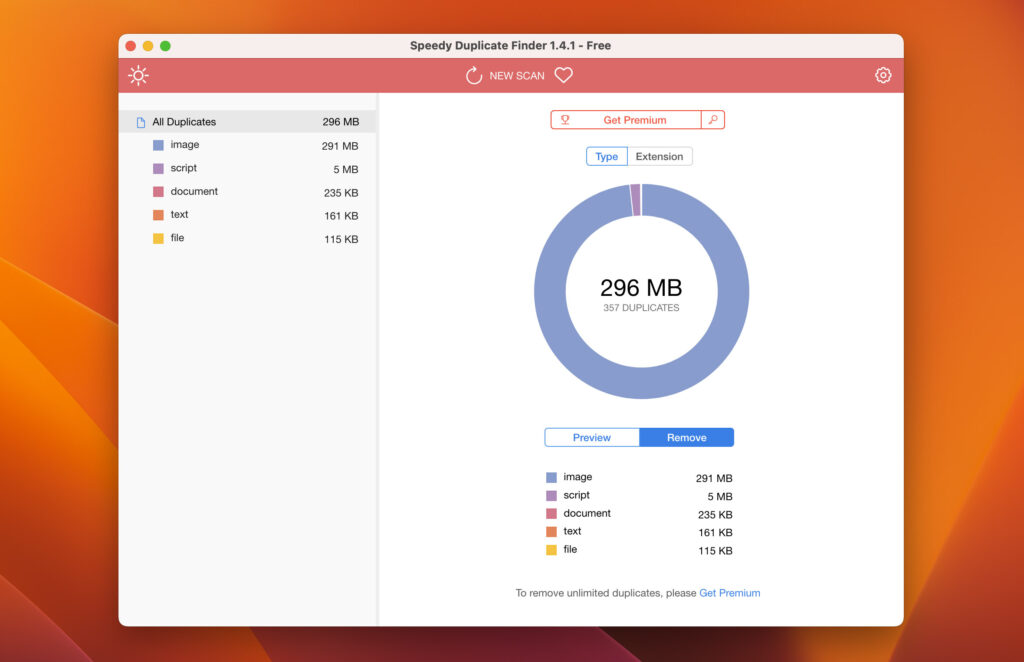Click the key icon beside Get Premium
The width and height of the screenshot is (1024, 662).
pos(713,119)
